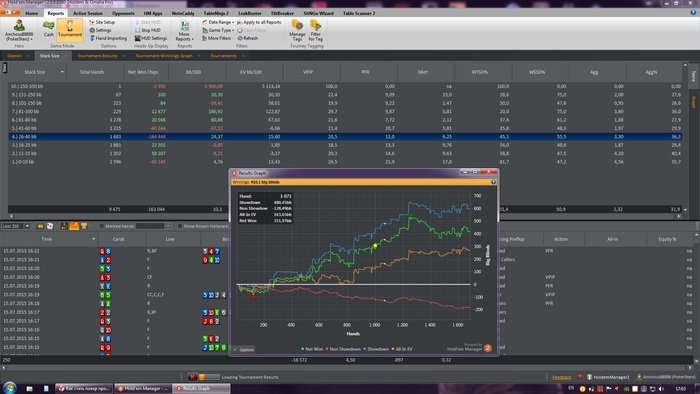Cancel loading with the red X button
This screenshot has width=700, height=394.
point(192,377)
